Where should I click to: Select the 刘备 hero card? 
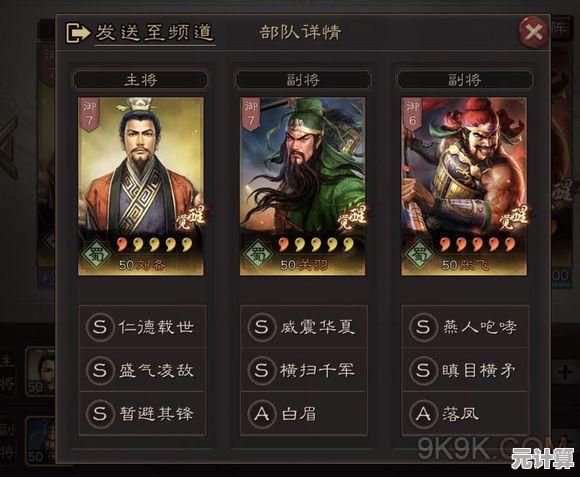coord(141,186)
